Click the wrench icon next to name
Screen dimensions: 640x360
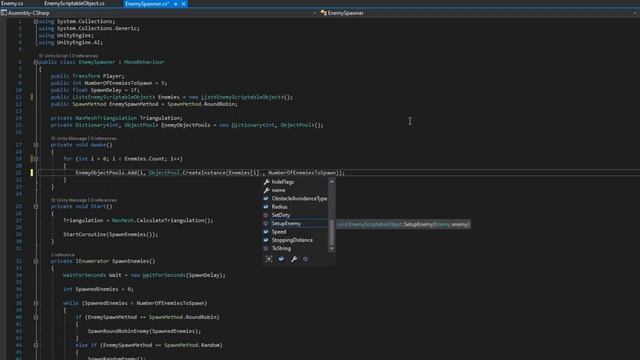point(266,190)
